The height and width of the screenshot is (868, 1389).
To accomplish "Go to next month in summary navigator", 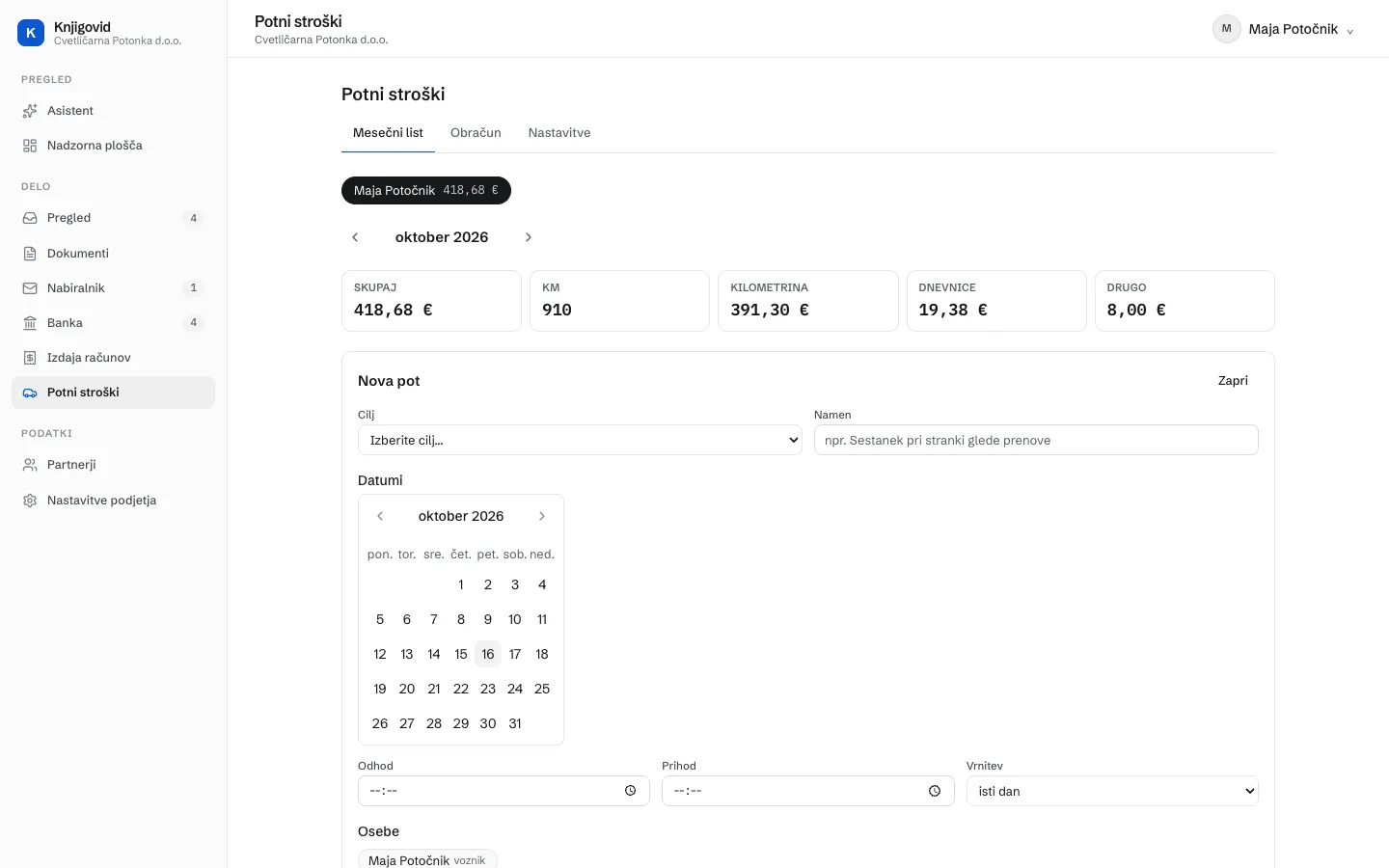I will (529, 237).
